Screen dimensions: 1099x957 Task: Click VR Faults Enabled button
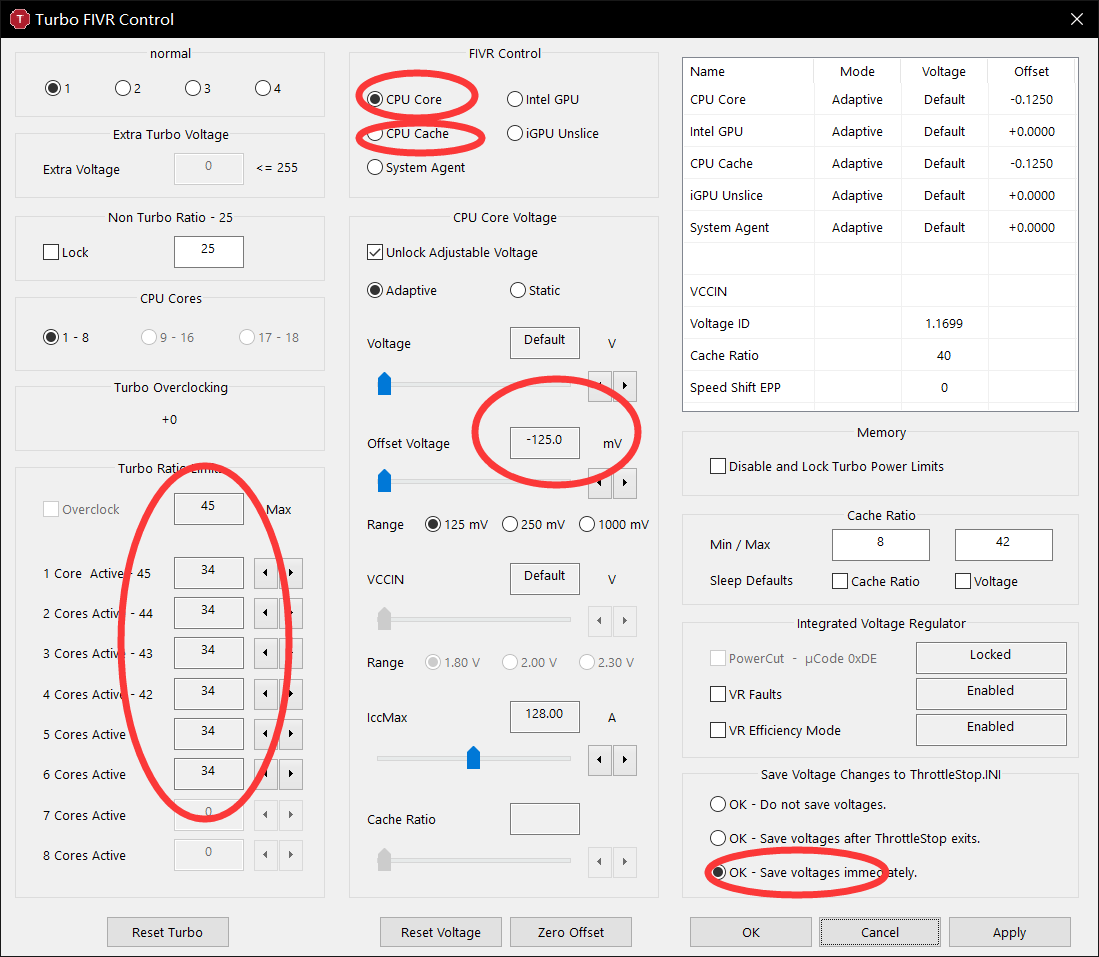[x=991, y=693]
